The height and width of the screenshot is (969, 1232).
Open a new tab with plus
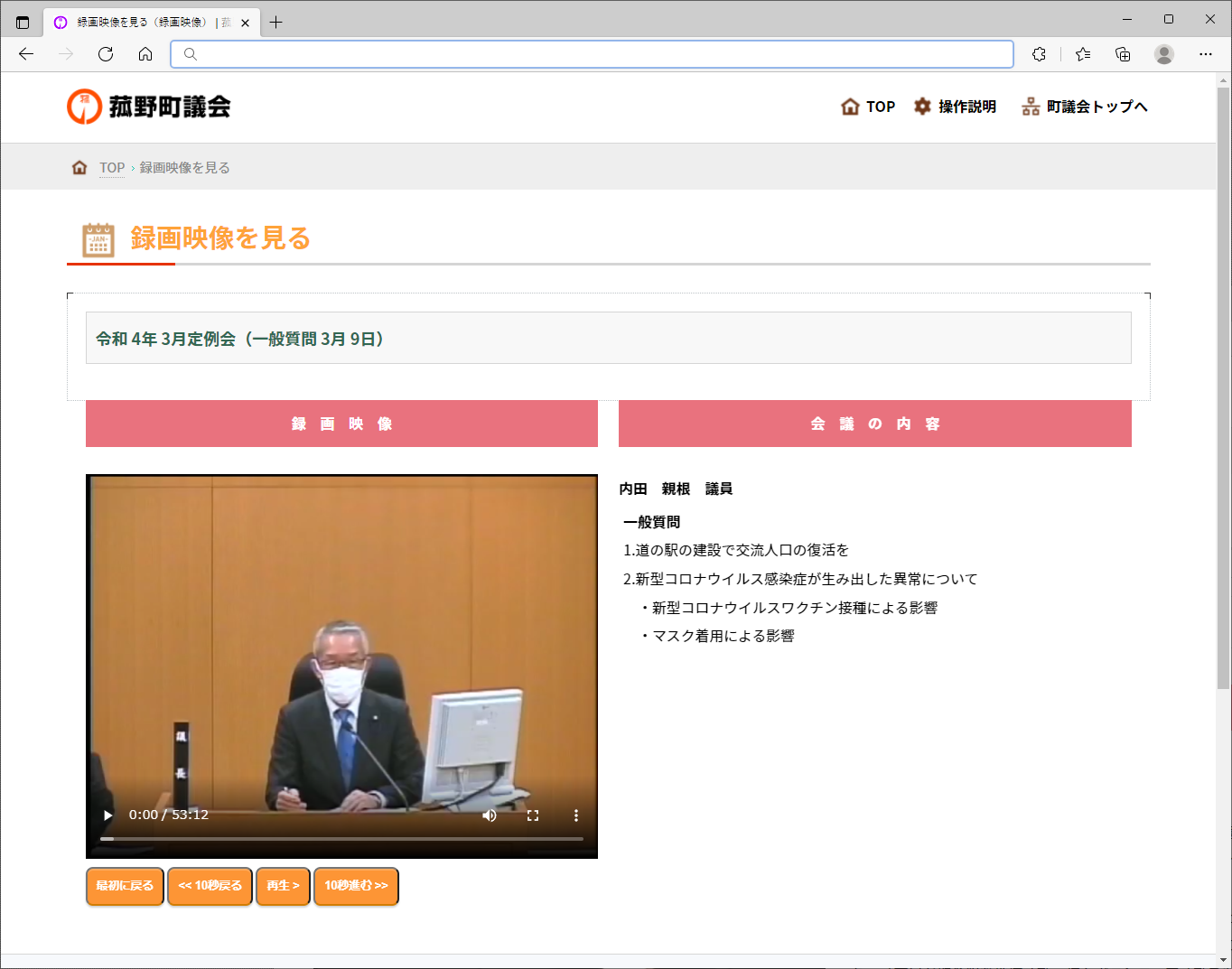(x=276, y=23)
